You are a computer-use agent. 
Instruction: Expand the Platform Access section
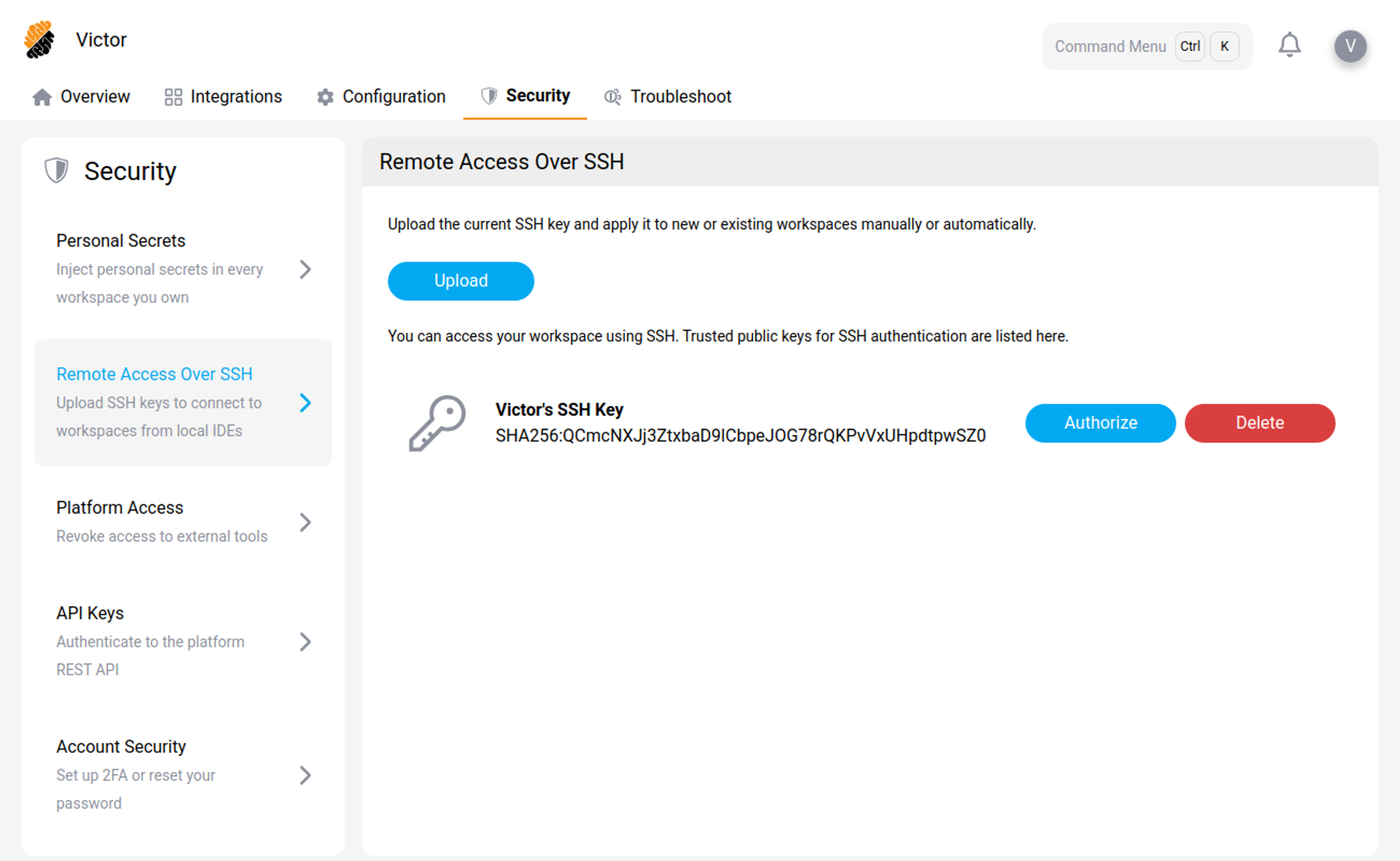pyautogui.click(x=306, y=522)
